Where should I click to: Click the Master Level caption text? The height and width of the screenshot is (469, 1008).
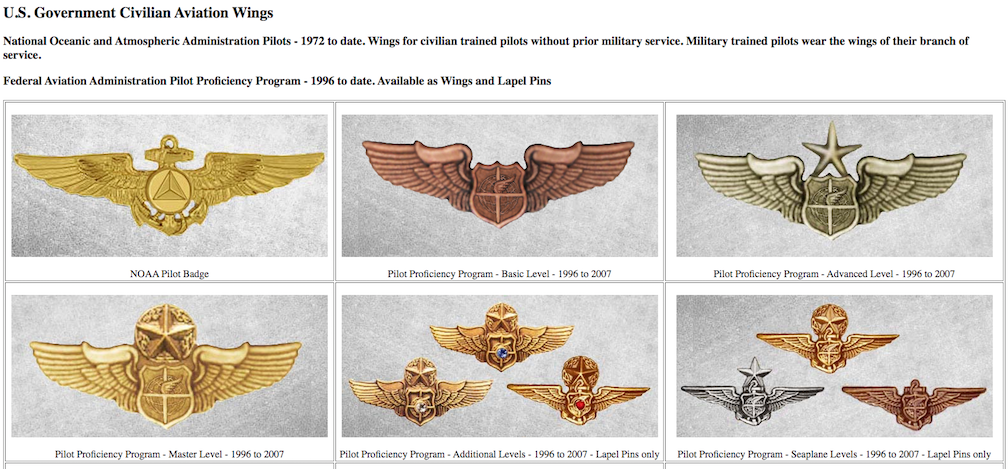169,454
